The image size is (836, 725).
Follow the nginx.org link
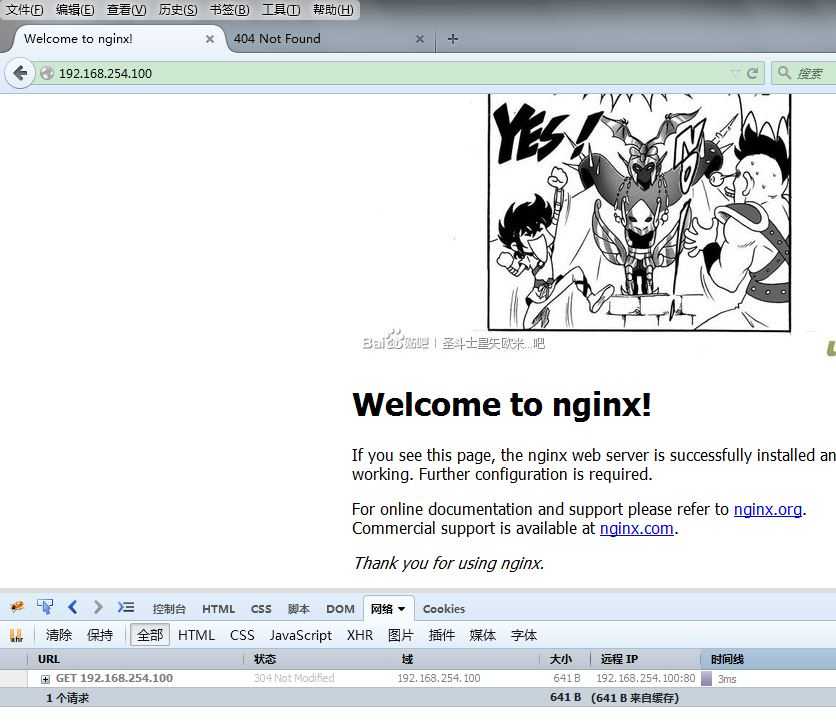point(768,509)
